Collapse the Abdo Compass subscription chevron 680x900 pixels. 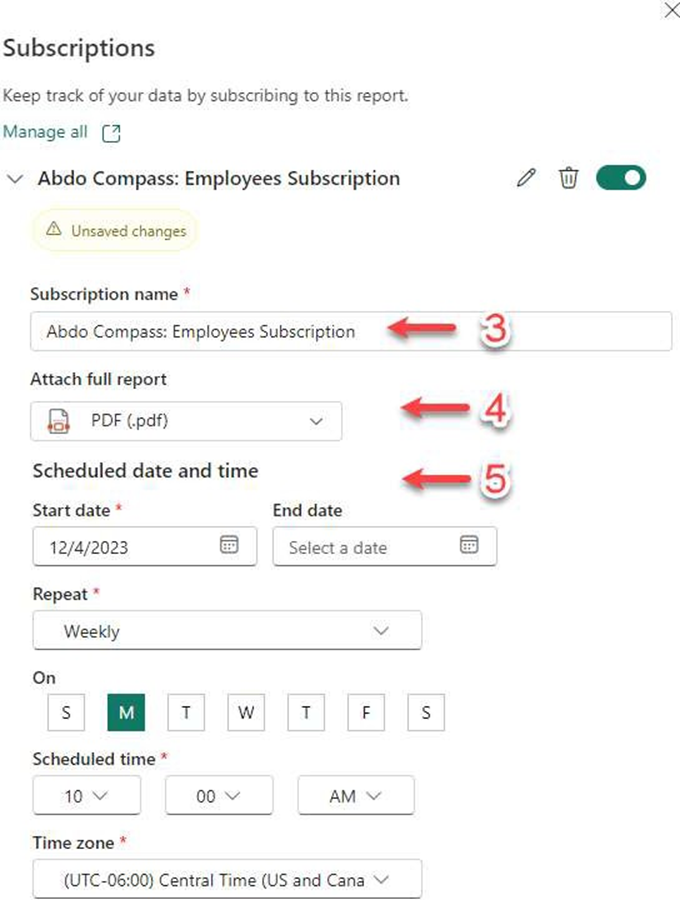pyautogui.click(x=14, y=179)
